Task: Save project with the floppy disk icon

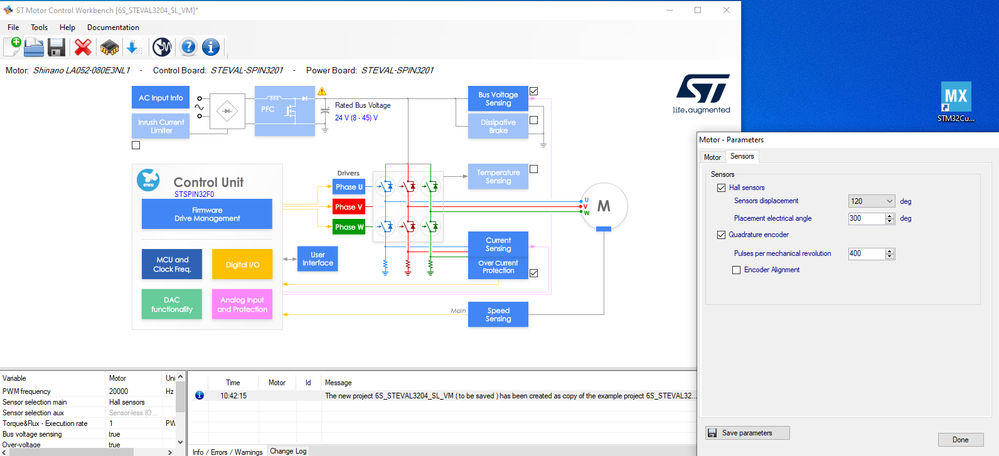Action: [57, 46]
